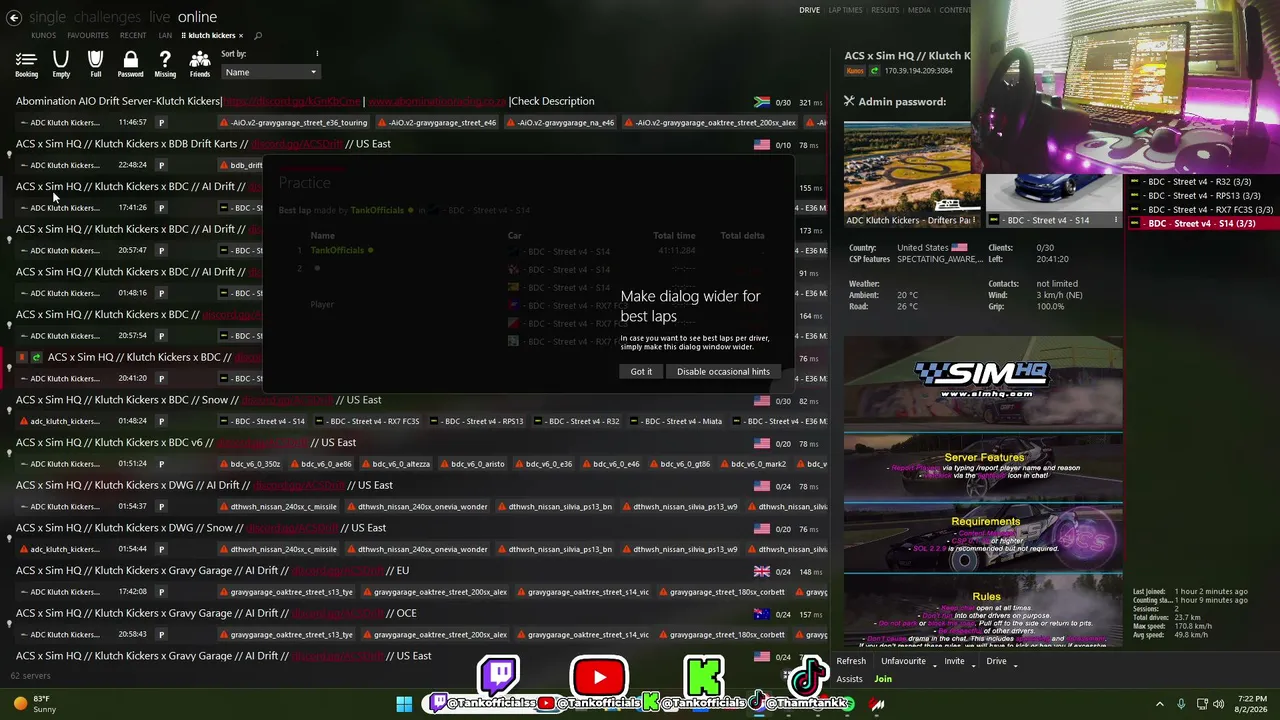Screen dimensions: 1280x720
Task: Click the green refresh icon beside server IP
Action: pos(875,71)
